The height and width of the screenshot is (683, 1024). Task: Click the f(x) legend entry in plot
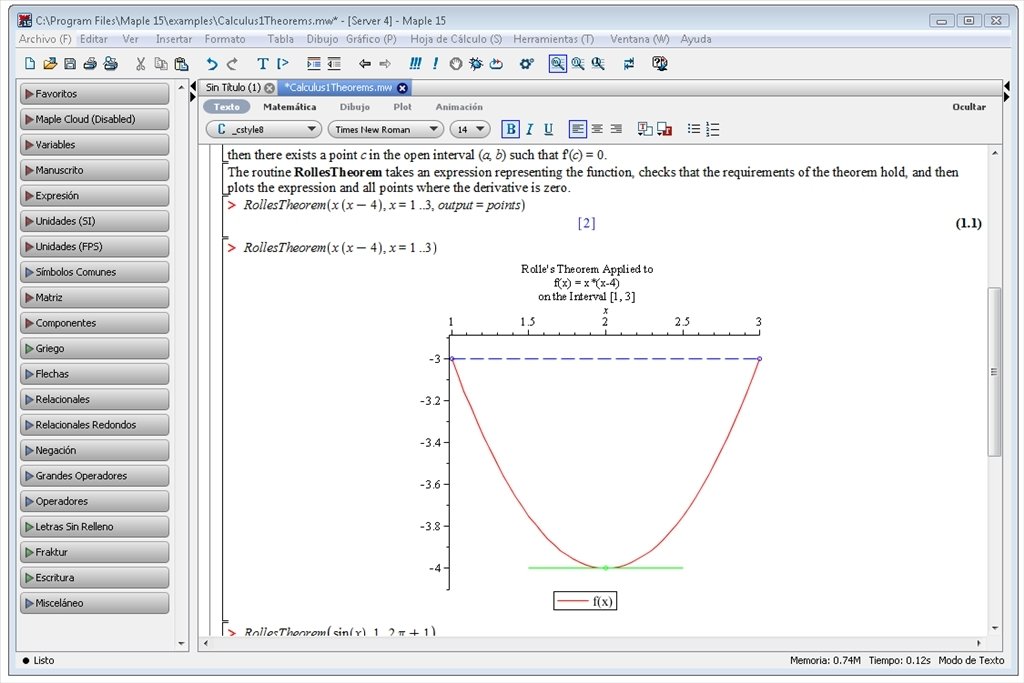[585, 601]
